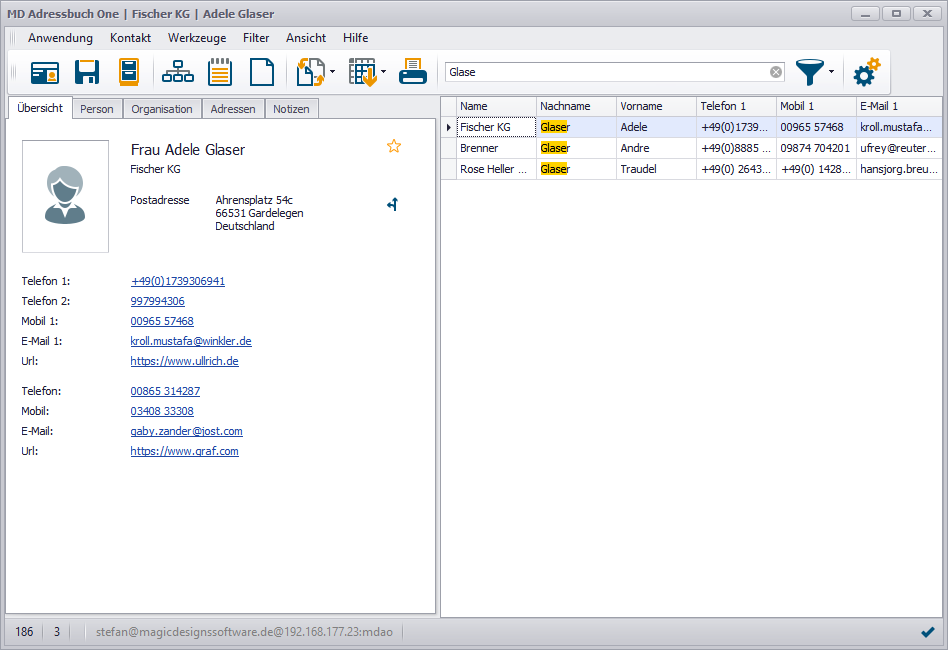Clear the search field with the X button
Viewport: 948px width, 650px height.
pos(776,72)
